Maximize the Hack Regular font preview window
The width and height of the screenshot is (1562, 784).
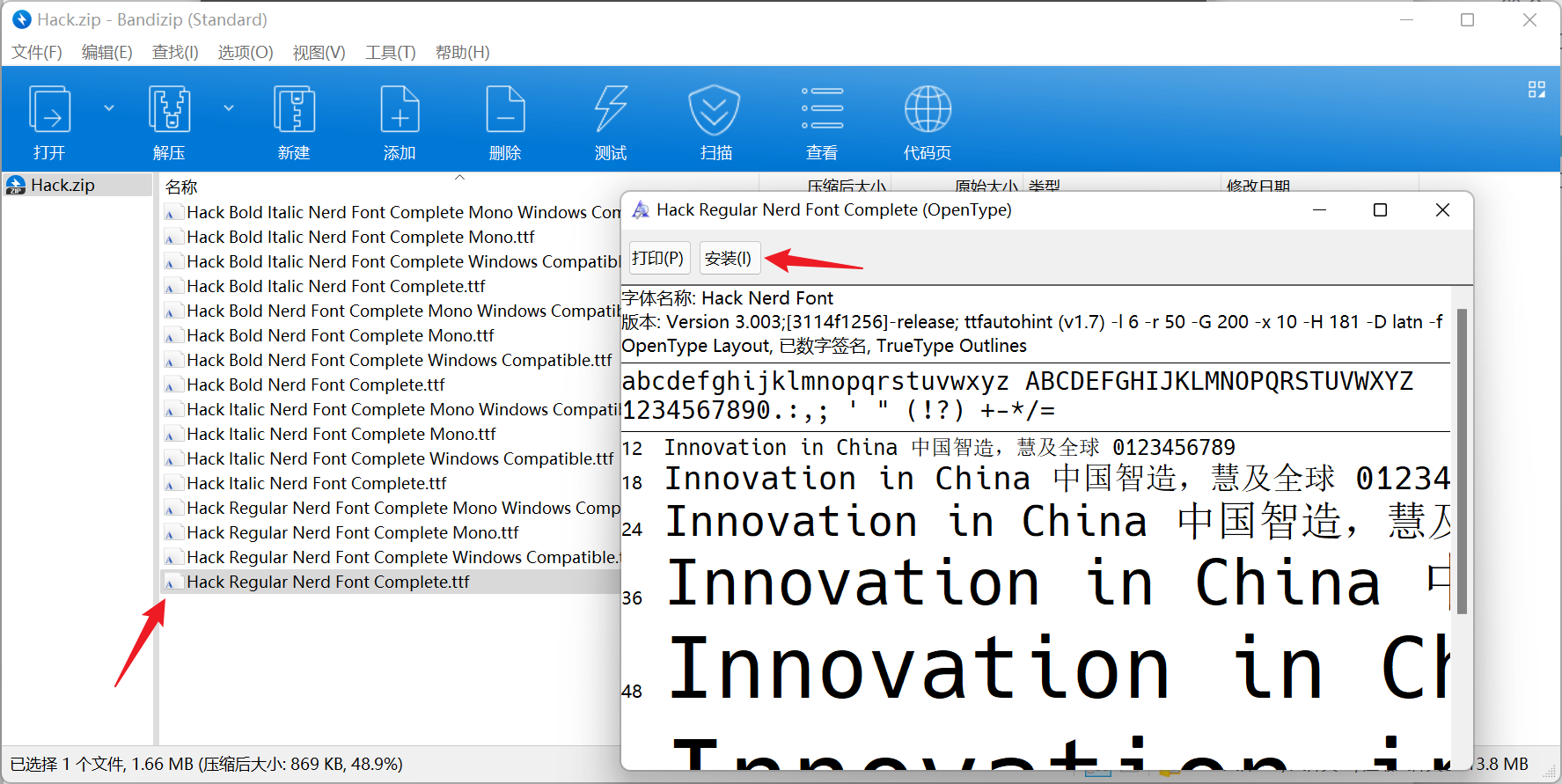click(x=1380, y=210)
